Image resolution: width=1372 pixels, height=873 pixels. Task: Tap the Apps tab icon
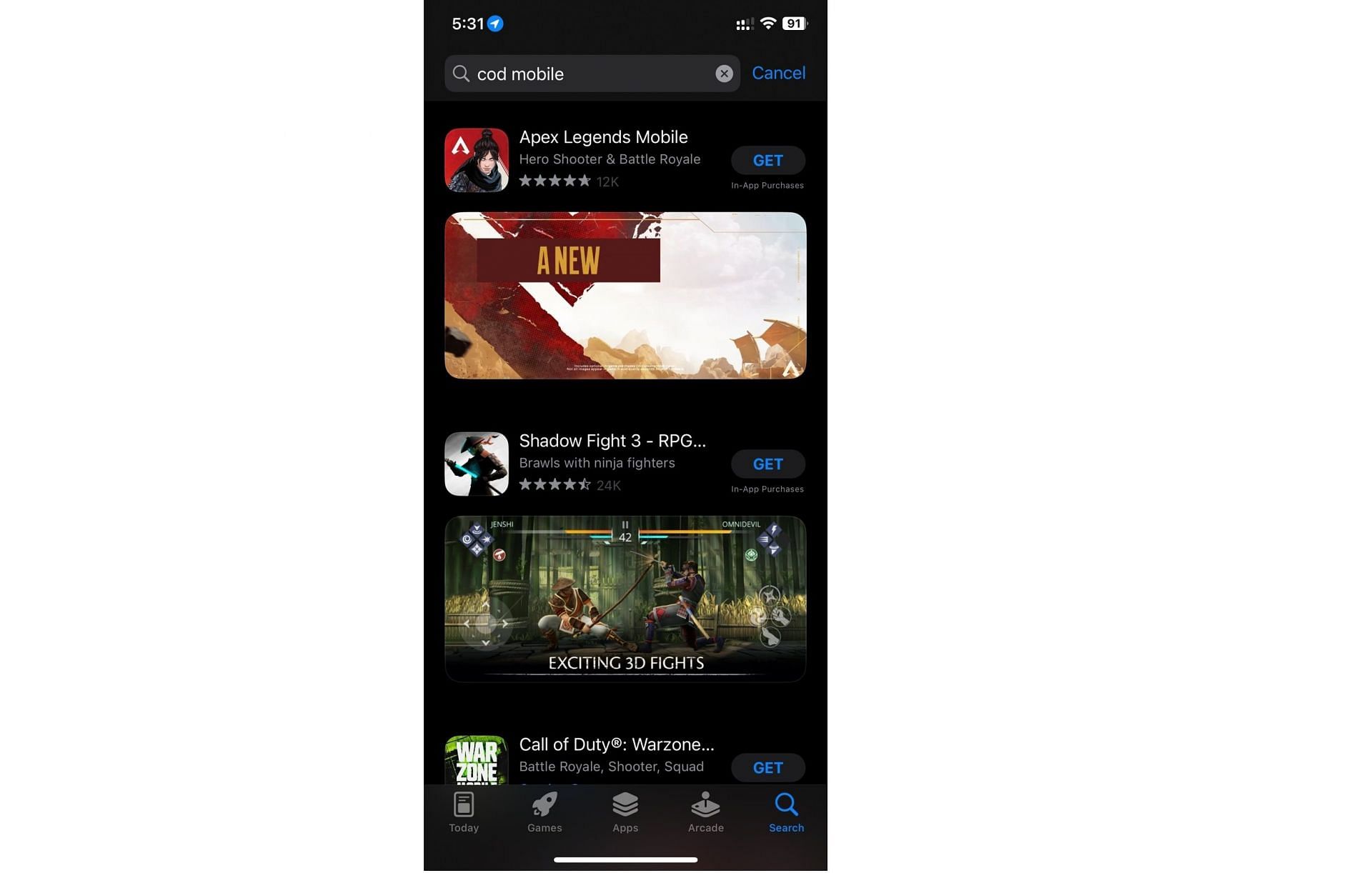[624, 810]
